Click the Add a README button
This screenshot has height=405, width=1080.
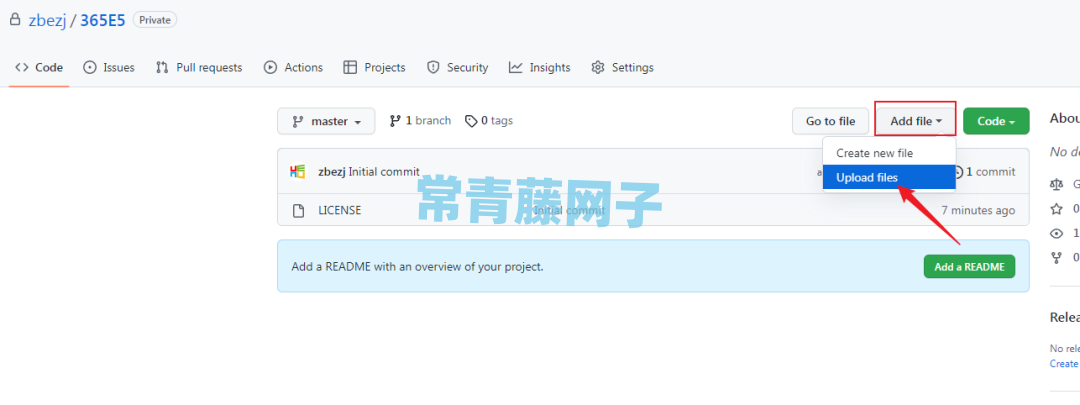[x=969, y=267]
